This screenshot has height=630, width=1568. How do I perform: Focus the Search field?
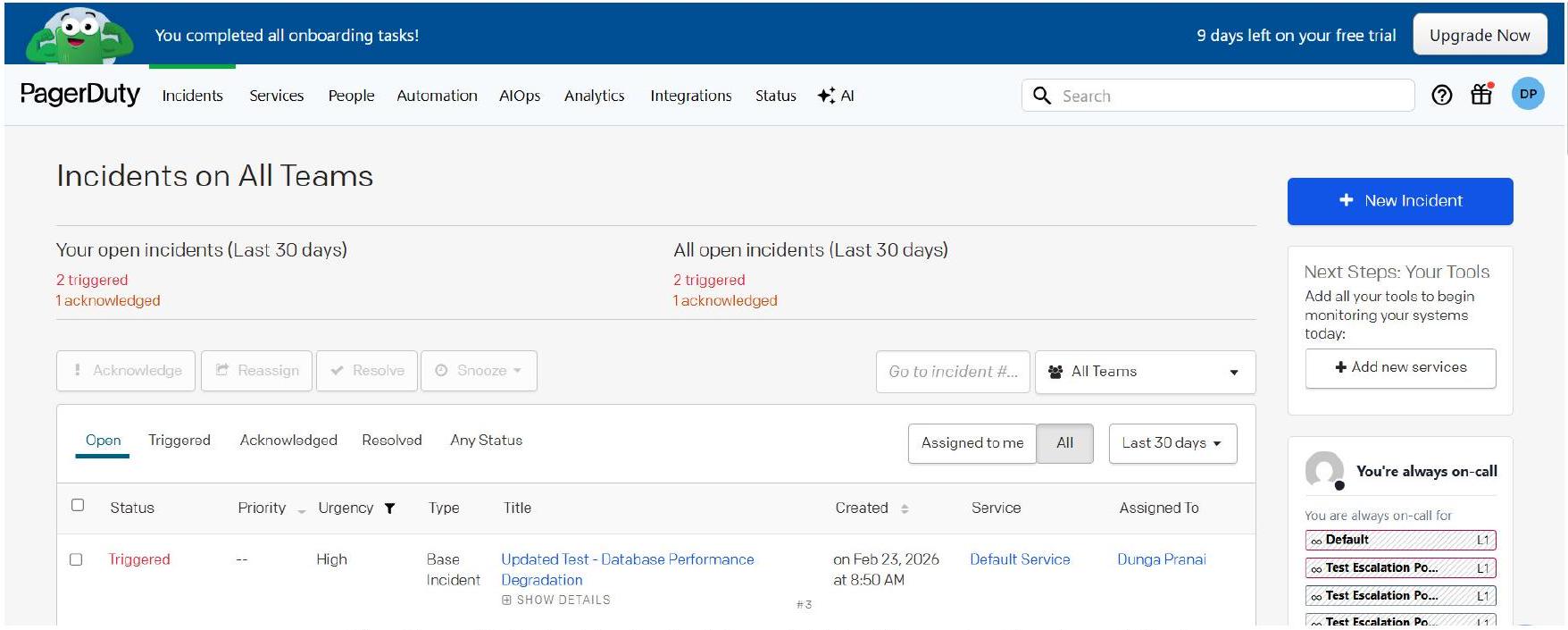(x=1218, y=96)
